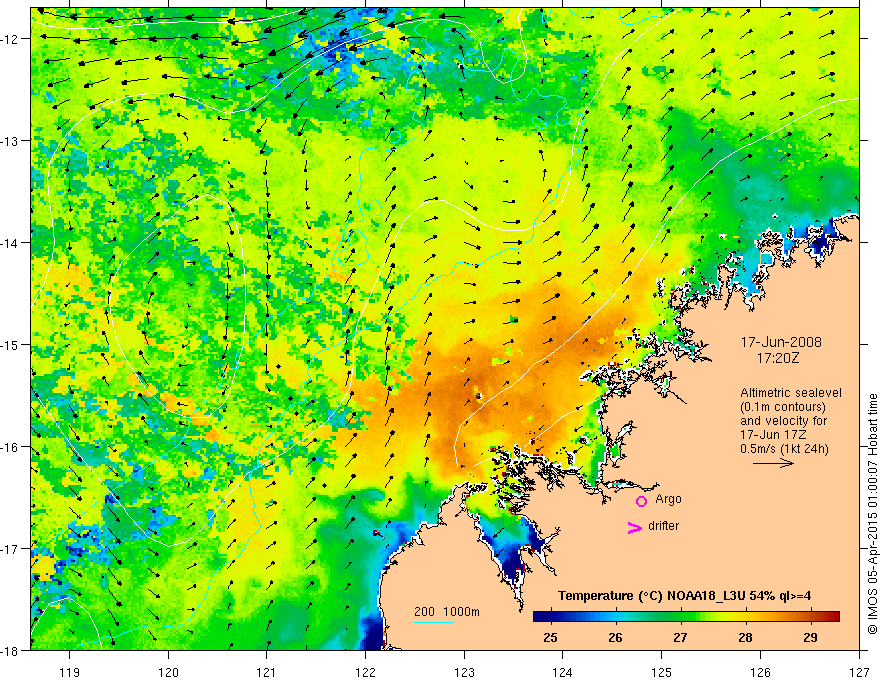Click the Temperature NOAA18_L3U title text
Viewport: 880px width, 680px height.
click(x=684, y=596)
